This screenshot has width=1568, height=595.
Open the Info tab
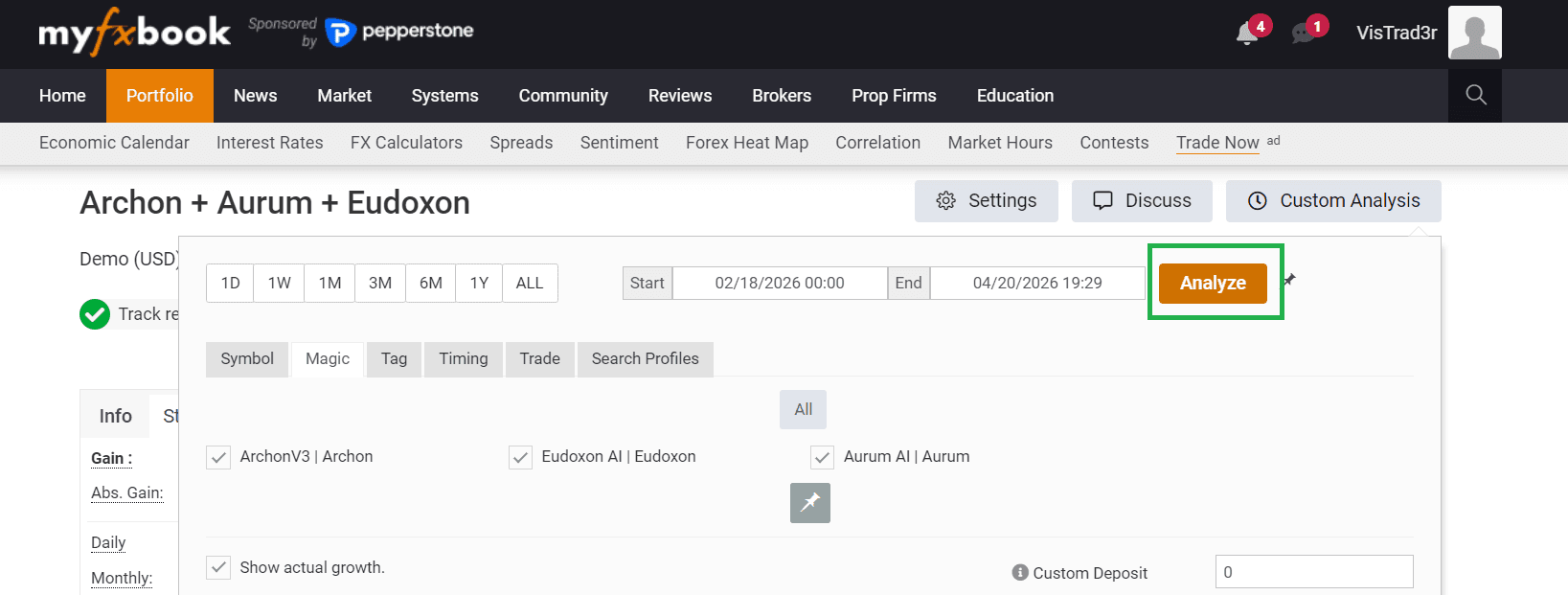tap(115, 415)
